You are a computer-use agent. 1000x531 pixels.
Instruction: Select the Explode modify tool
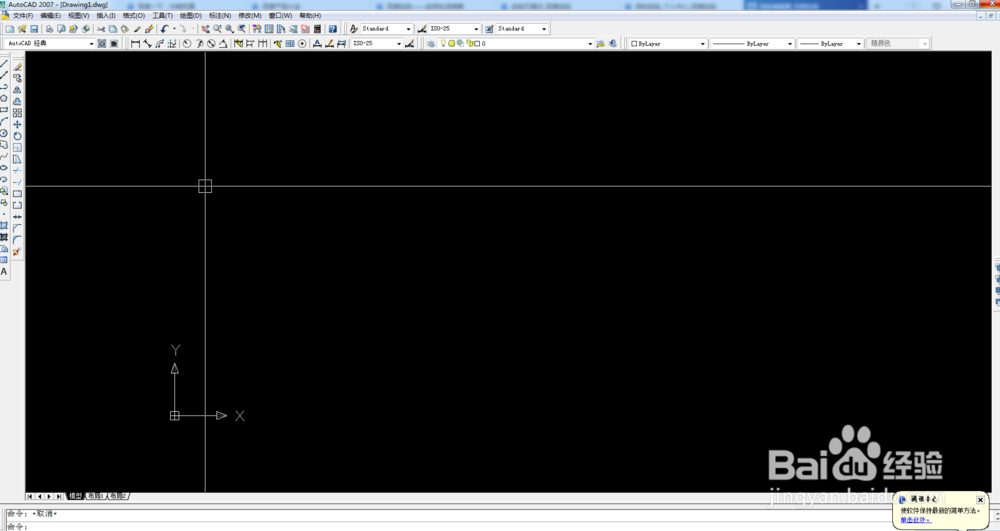[17, 252]
